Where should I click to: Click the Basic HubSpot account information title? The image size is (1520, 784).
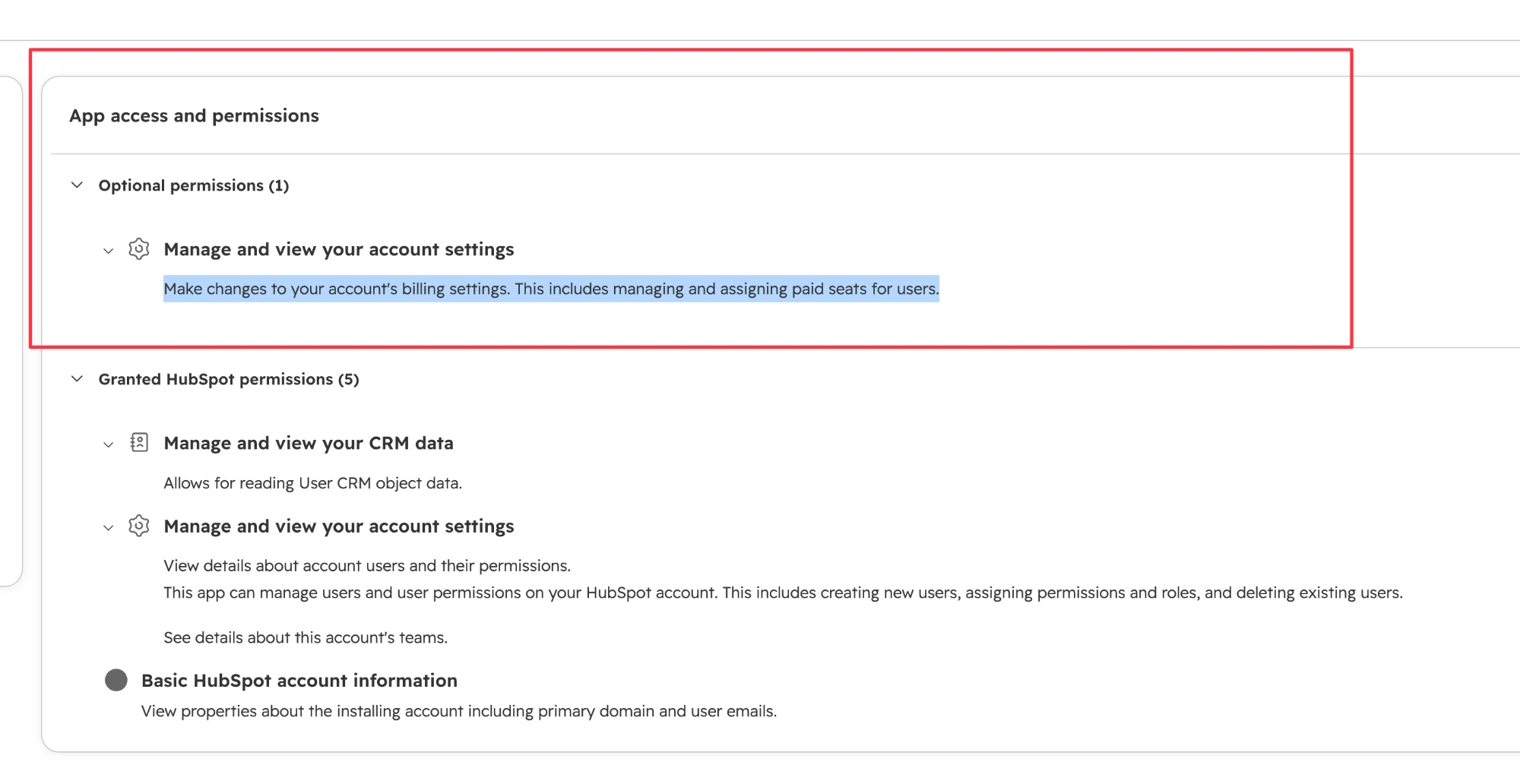click(x=299, y=681)
